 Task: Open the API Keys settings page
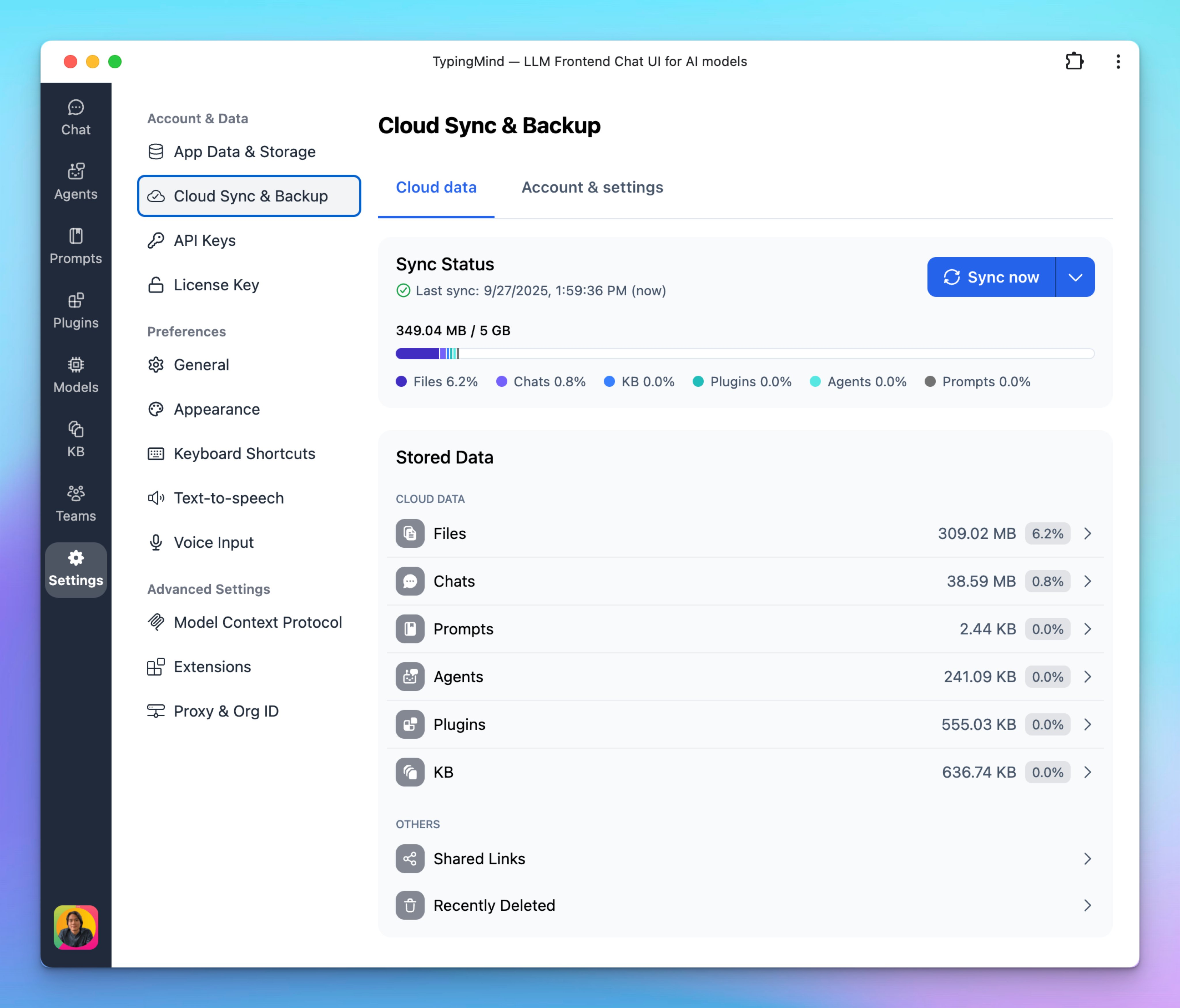pos(204,240)
